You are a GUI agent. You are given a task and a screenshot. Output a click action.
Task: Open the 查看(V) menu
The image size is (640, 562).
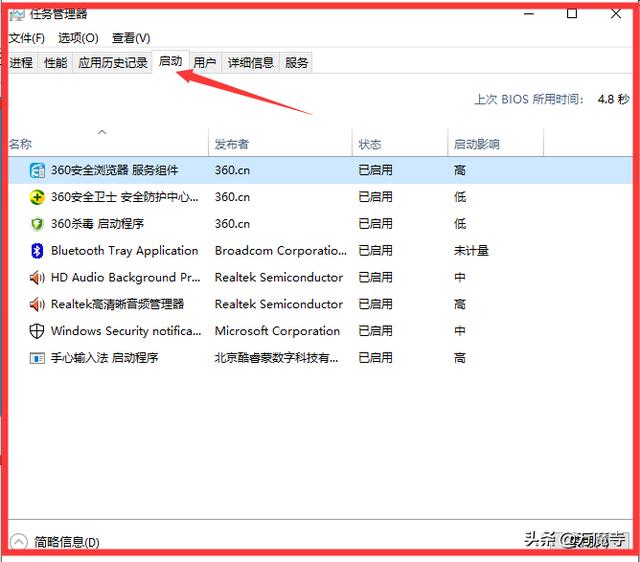pyautogui.click(x=131, y=38)
